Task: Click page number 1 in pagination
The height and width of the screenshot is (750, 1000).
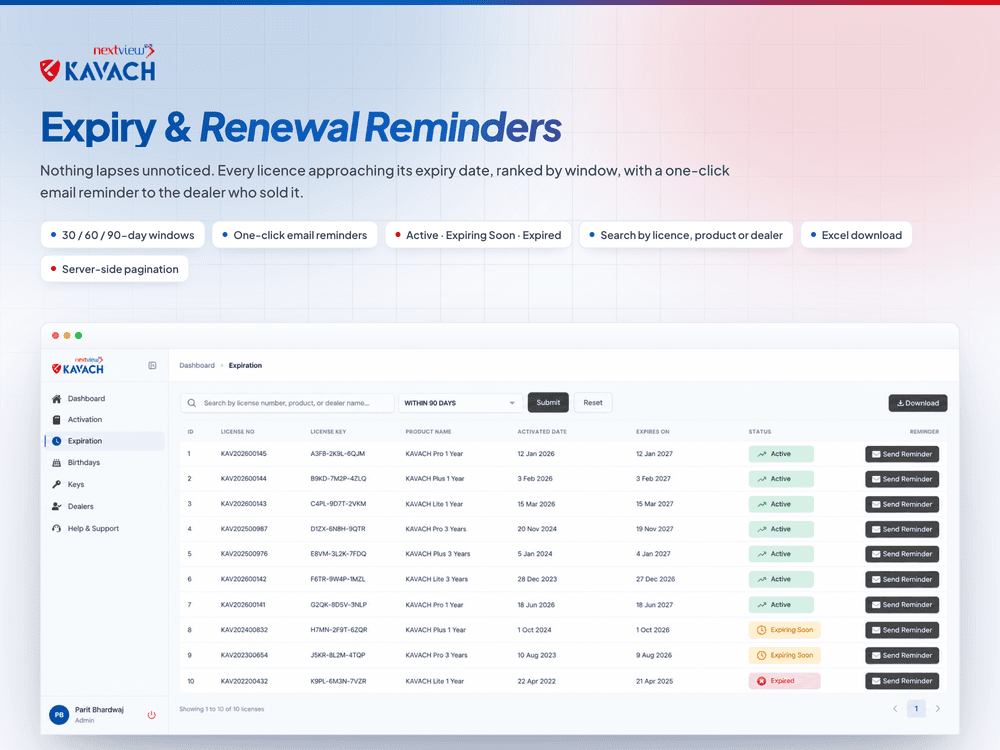Action: click(x=916, y=709)
